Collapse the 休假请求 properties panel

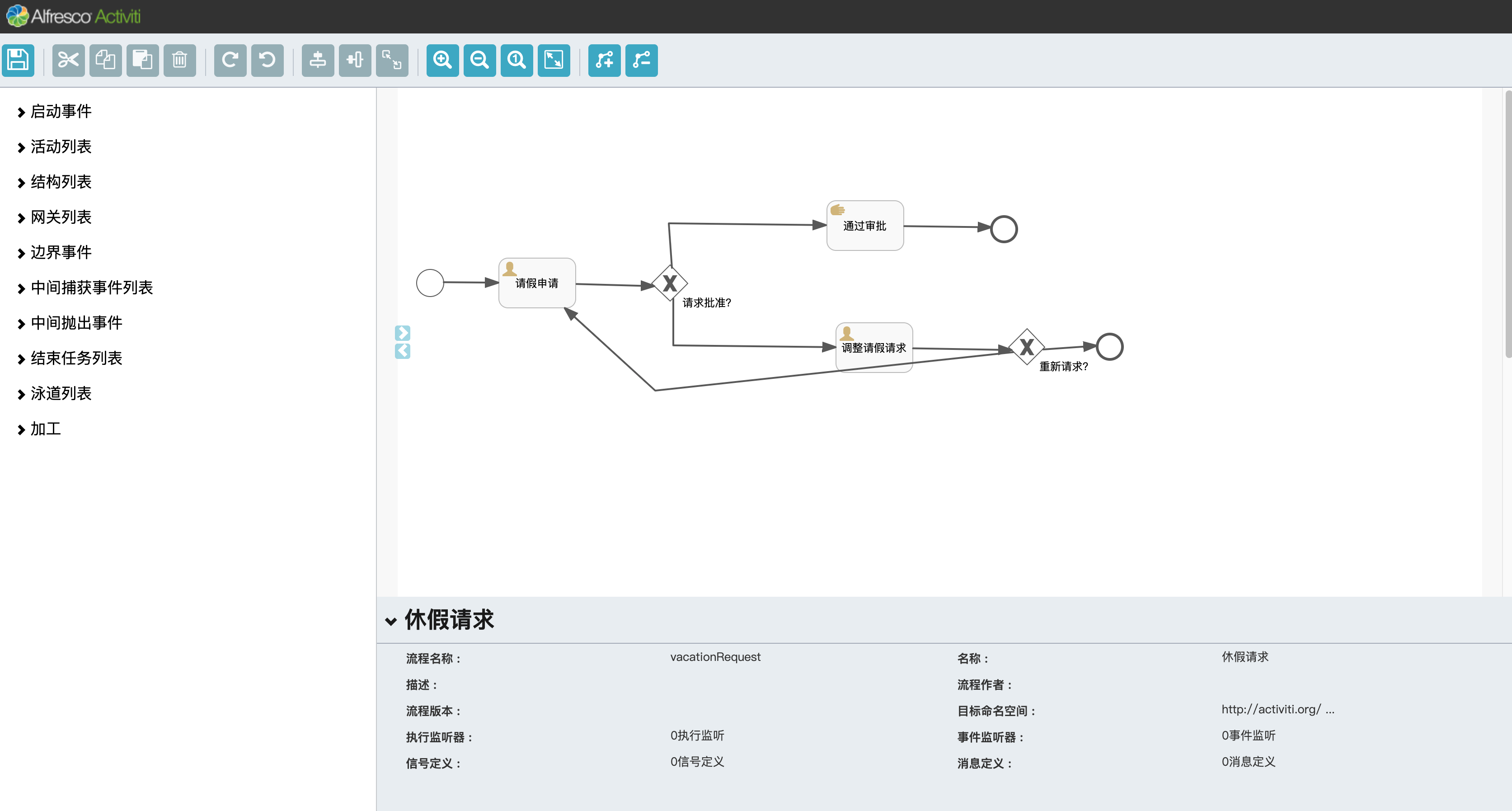pos(391,621)
